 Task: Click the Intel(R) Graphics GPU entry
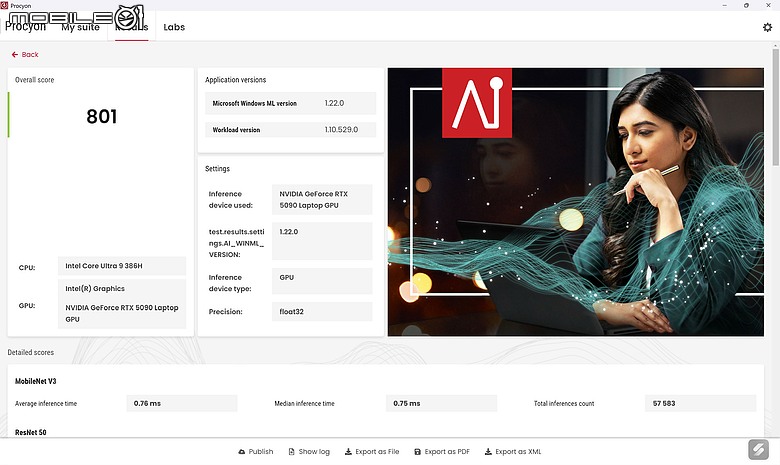coord(95,288)
